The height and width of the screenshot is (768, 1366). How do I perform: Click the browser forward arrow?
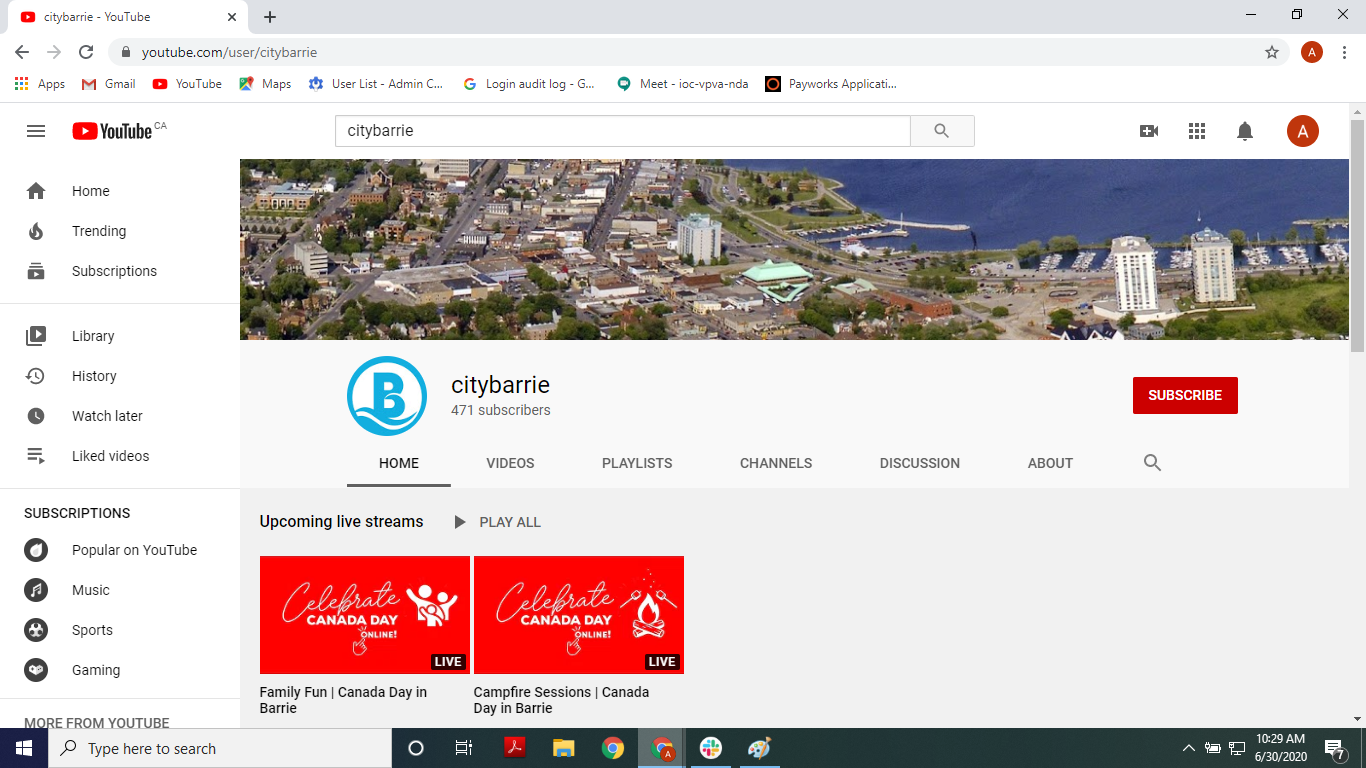click(x=54, y=52)
